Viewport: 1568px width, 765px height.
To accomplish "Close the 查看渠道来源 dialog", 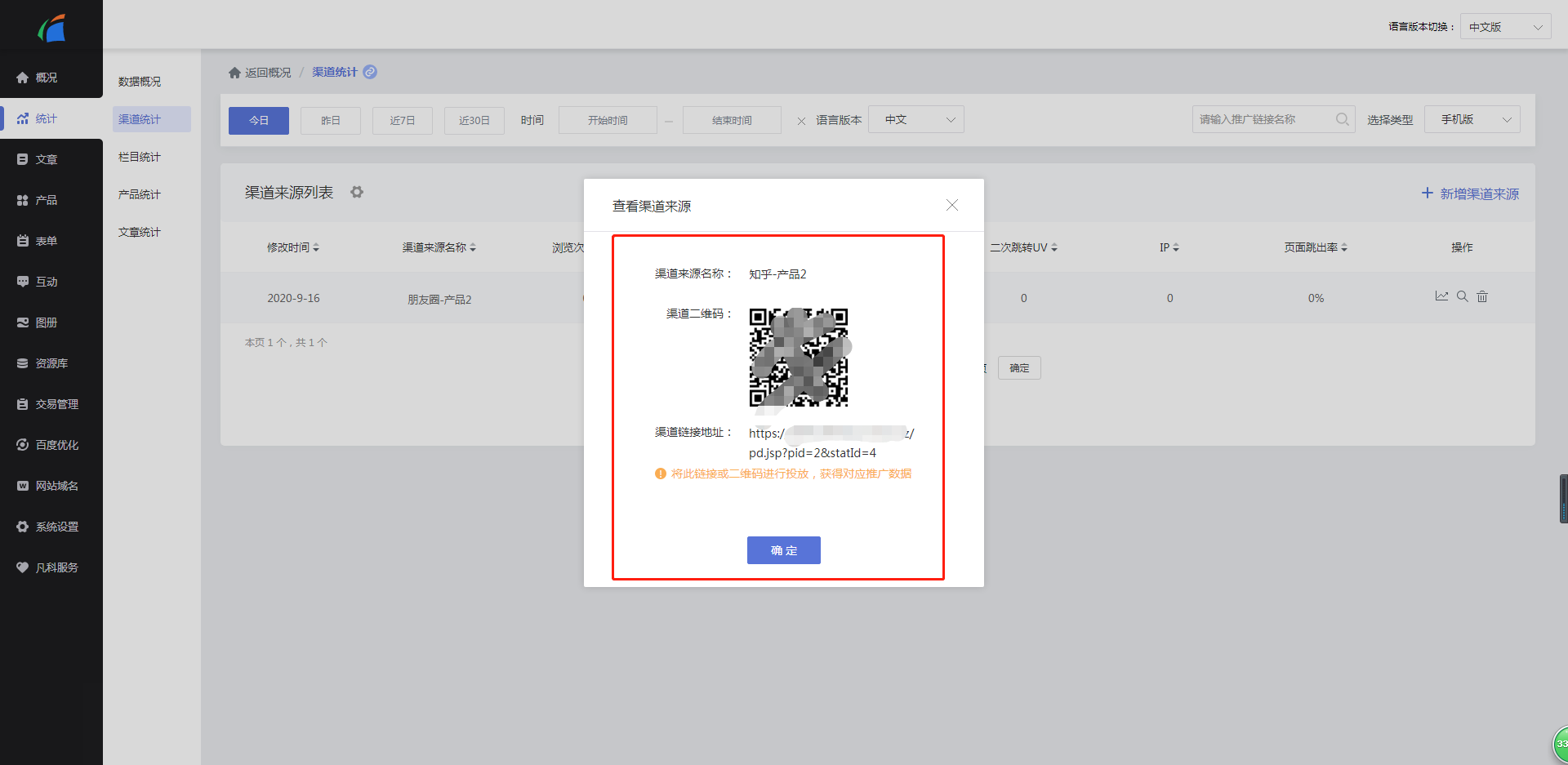I will point(952,205).
